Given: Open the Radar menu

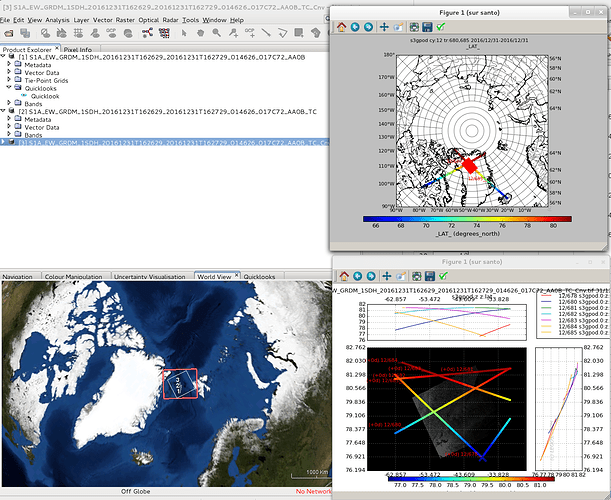Looking at the screenshot, I should pos(170,20).
